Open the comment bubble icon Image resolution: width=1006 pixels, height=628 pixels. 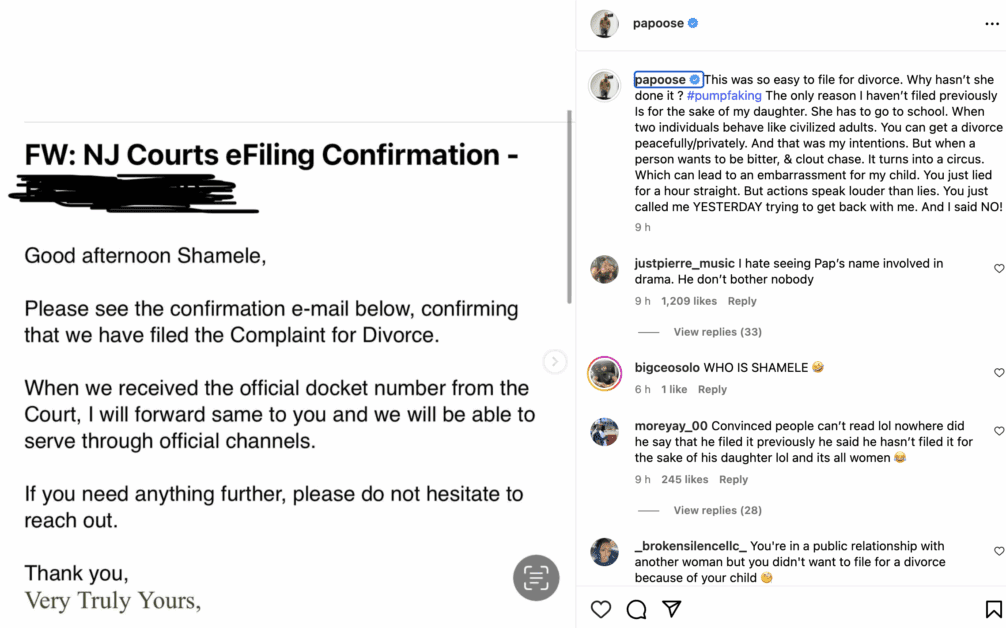pos(636,609)
